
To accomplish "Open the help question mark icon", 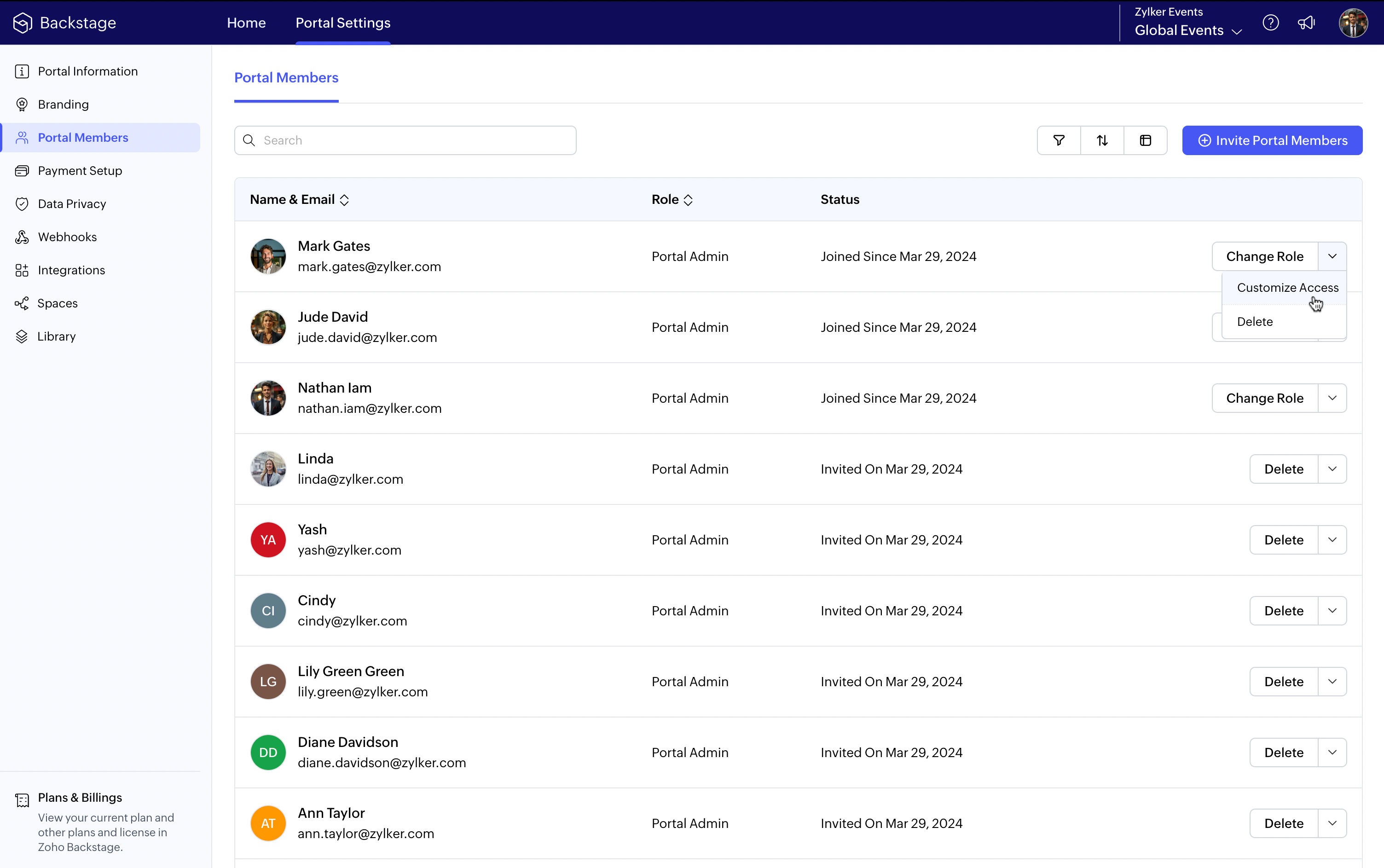I will pos(1270,23).
